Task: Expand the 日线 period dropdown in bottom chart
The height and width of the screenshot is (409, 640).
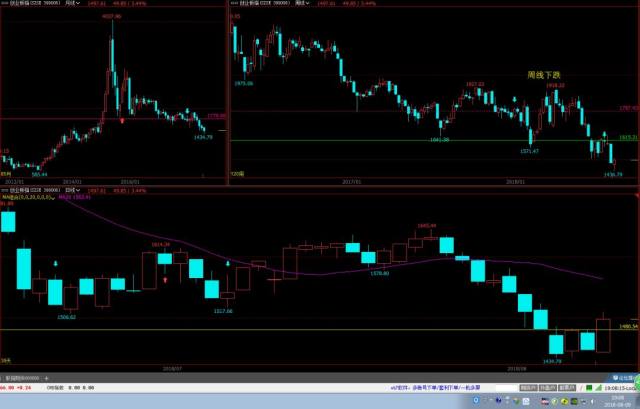Action: pos(72,189)
